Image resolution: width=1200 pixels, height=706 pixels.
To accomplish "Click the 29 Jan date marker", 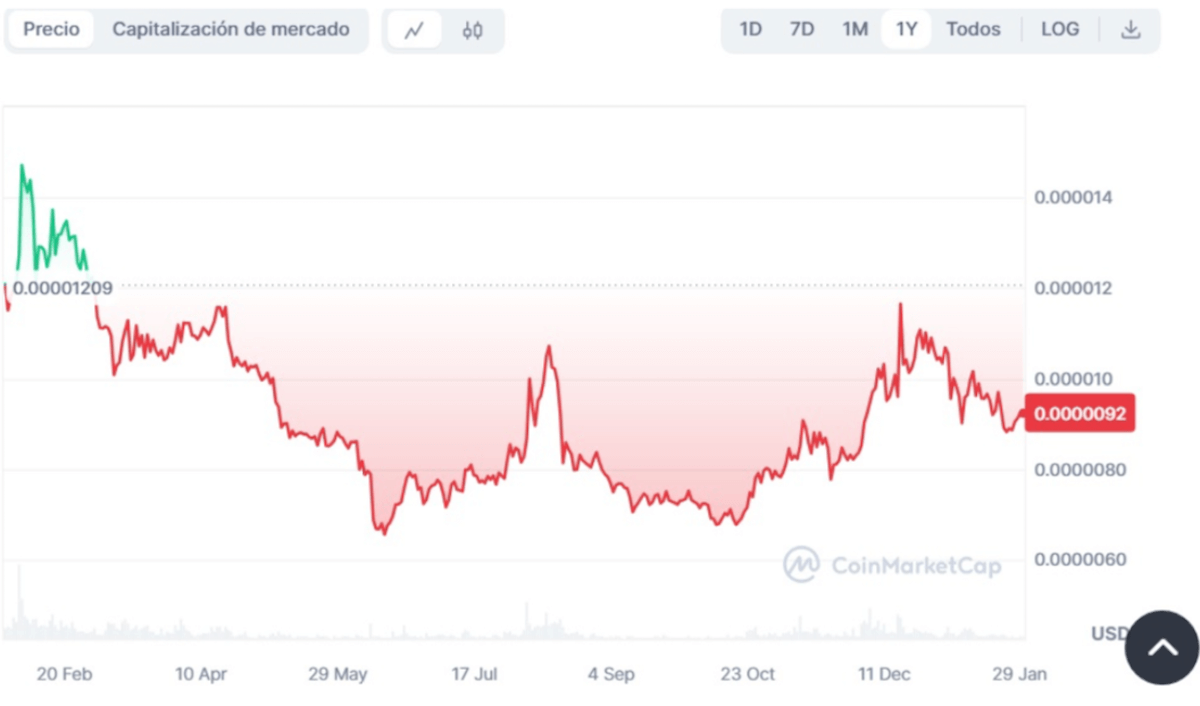I will (x=1019, y=674).
